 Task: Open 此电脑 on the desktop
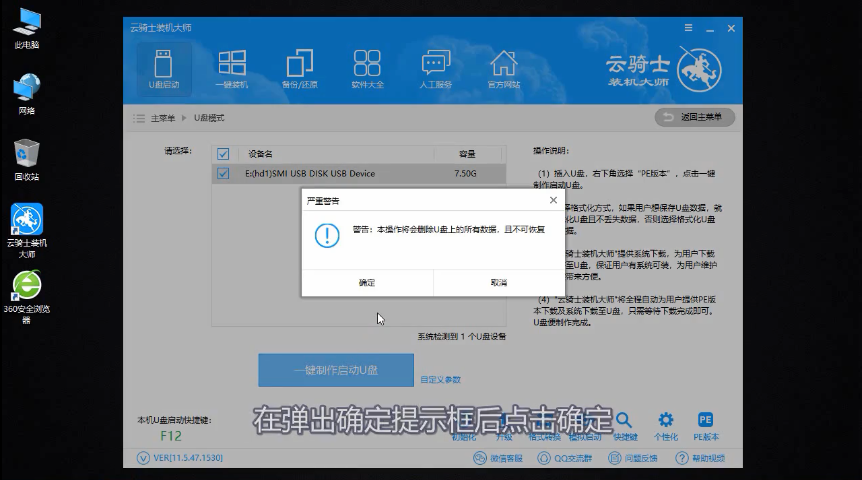click(x=26, y=29)
